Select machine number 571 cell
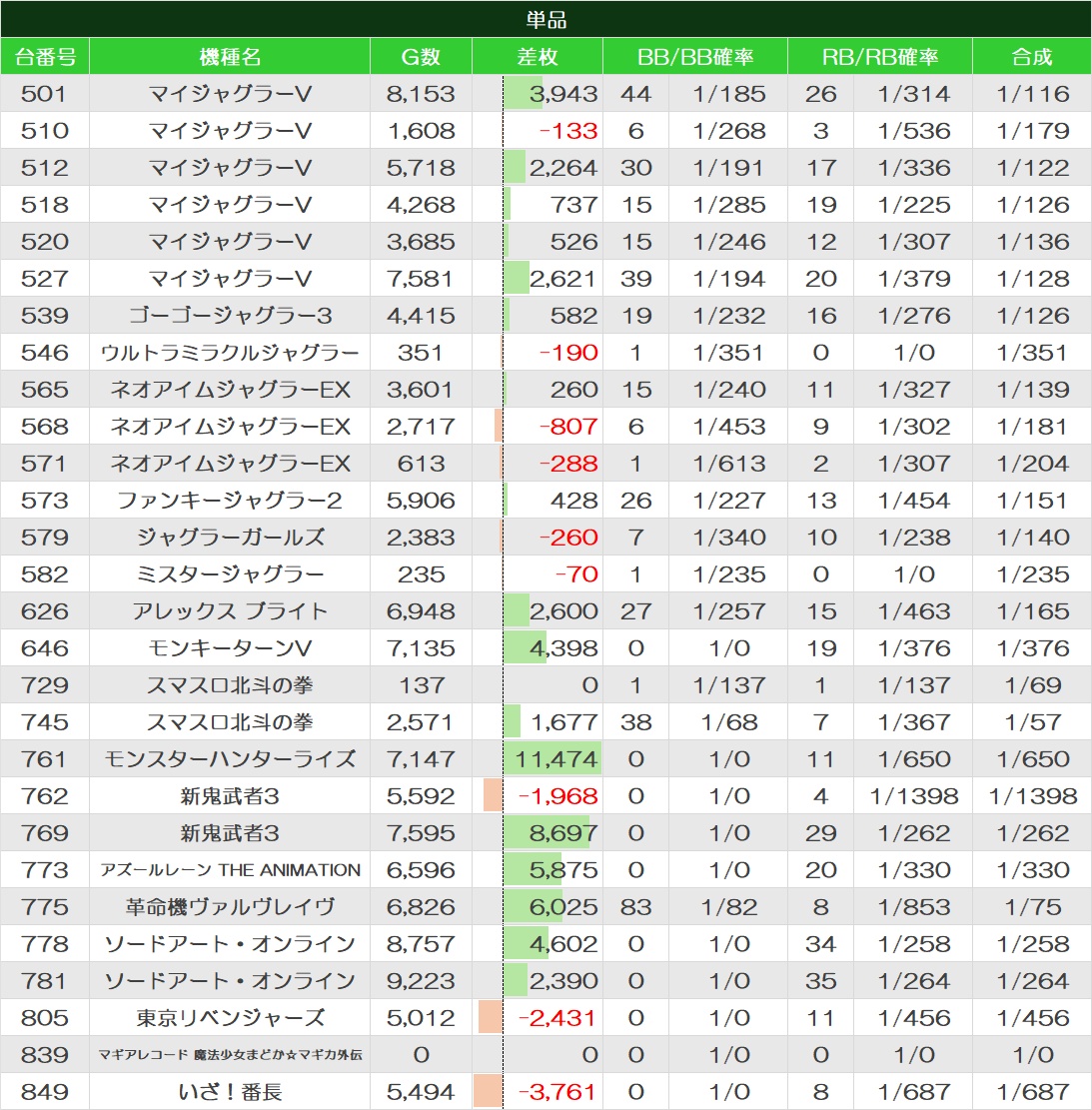 (45, 464)
